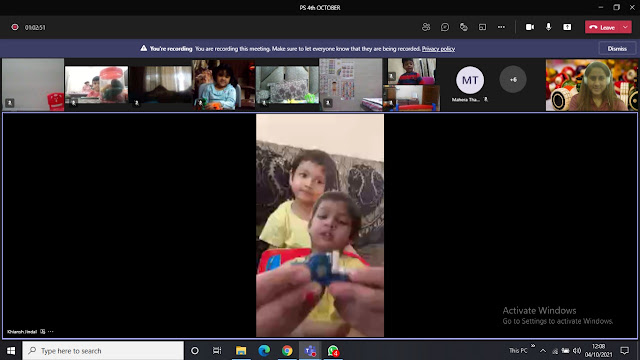Click the main speaker video feed

click(x=320, y=225)
